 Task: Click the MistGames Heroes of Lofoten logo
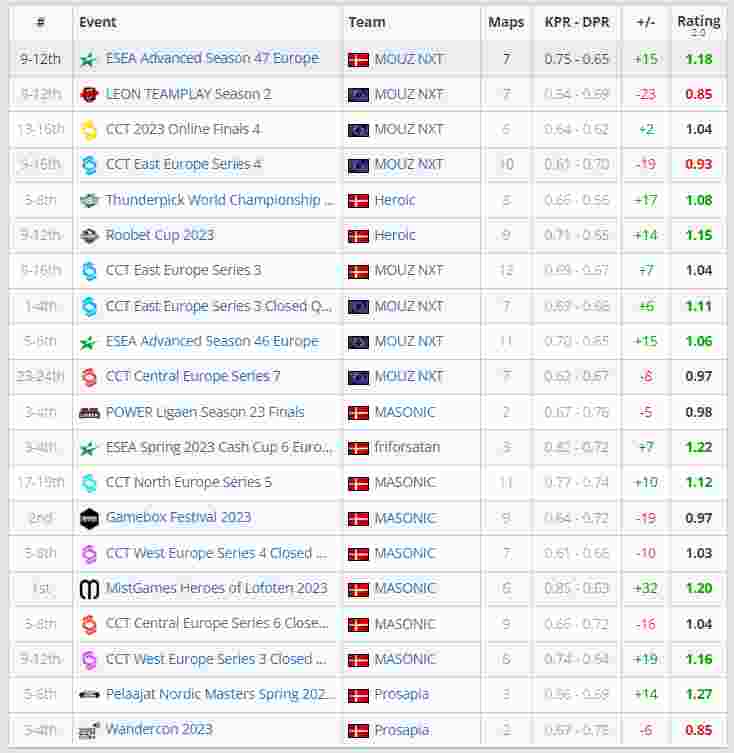(x=89, y=588)
